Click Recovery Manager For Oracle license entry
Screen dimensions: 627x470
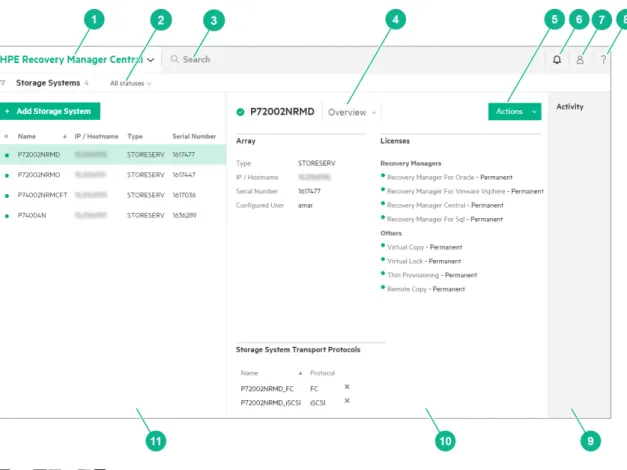[449, 177]
